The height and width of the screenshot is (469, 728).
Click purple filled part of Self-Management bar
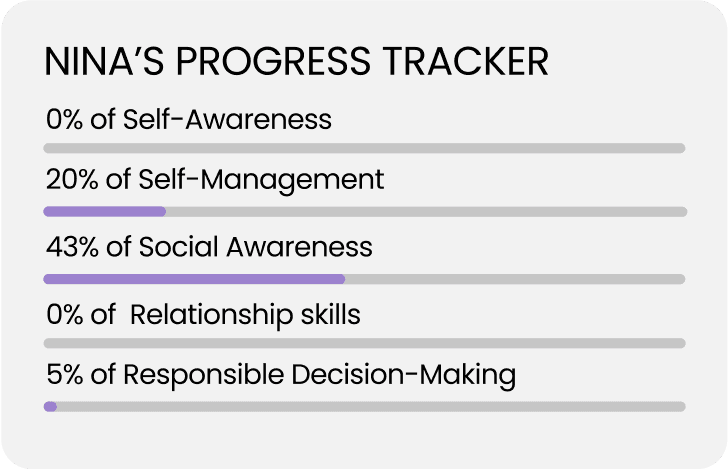point(104,211)
